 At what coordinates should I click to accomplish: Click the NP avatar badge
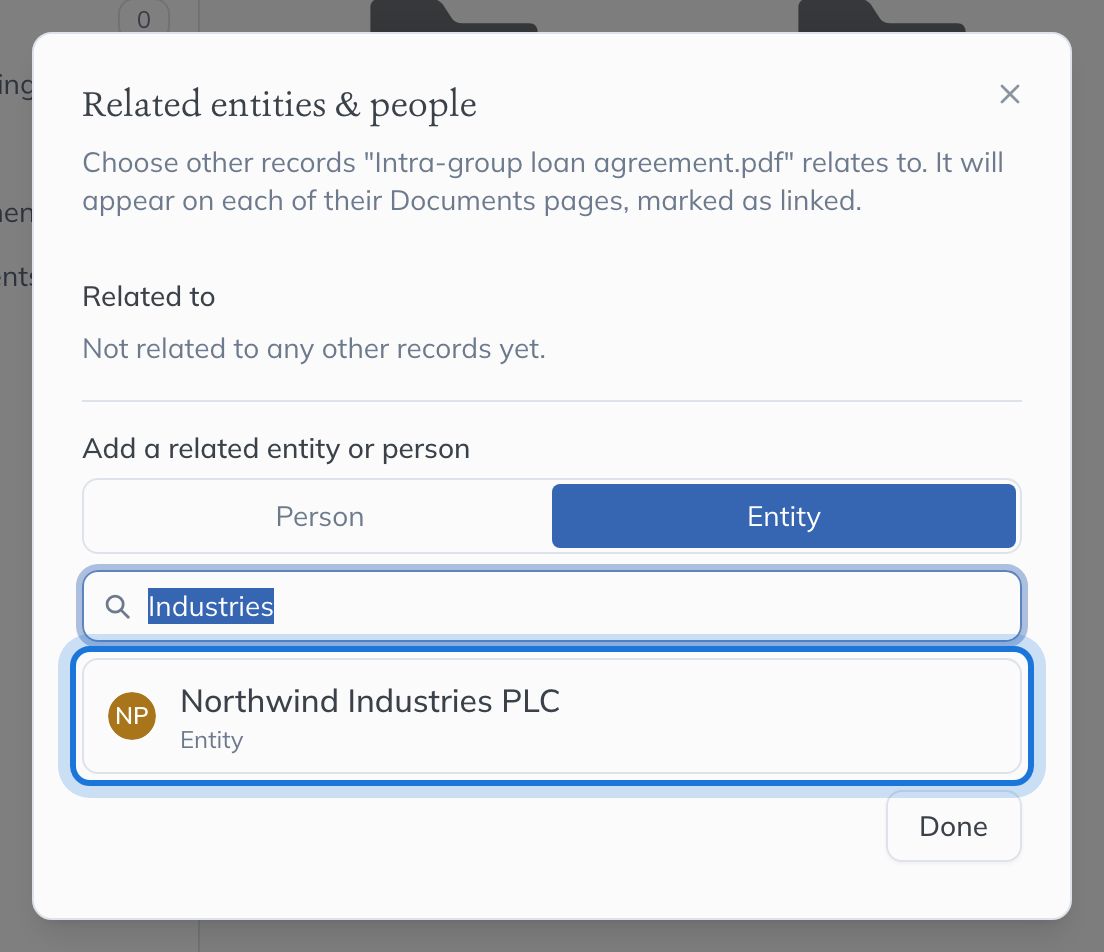(x=132, y=716)
